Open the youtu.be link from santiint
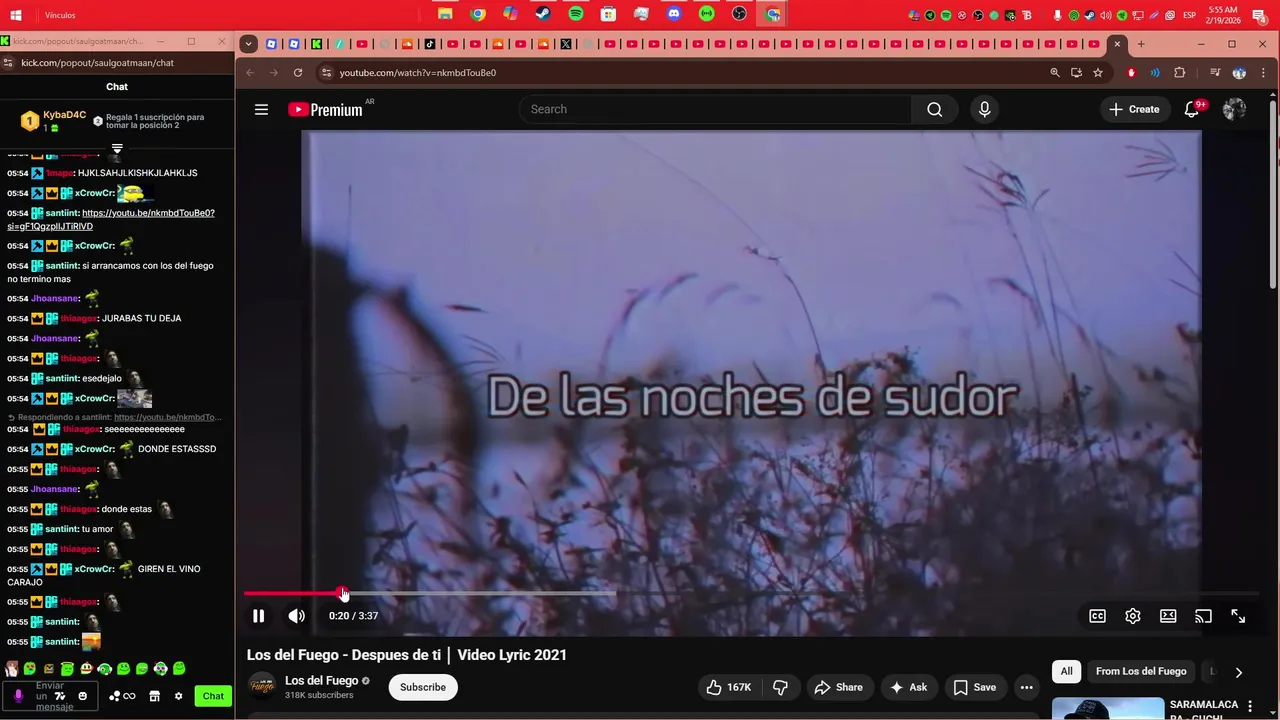The height and width of the screenshot is (720, 1280). 111,219
